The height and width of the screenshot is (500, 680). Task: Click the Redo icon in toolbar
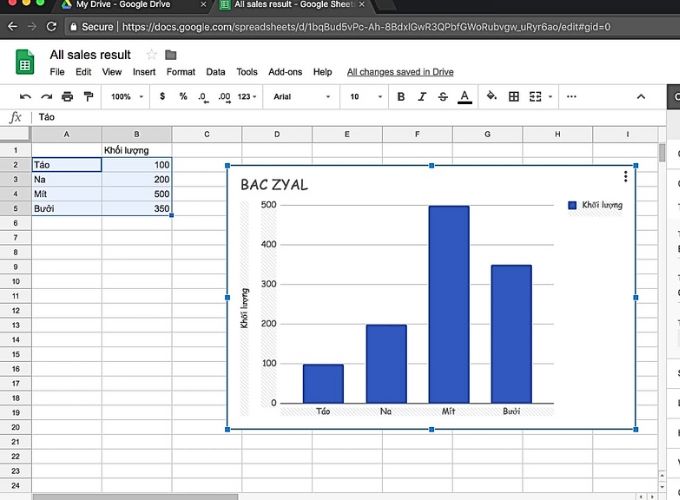point(46,96)
